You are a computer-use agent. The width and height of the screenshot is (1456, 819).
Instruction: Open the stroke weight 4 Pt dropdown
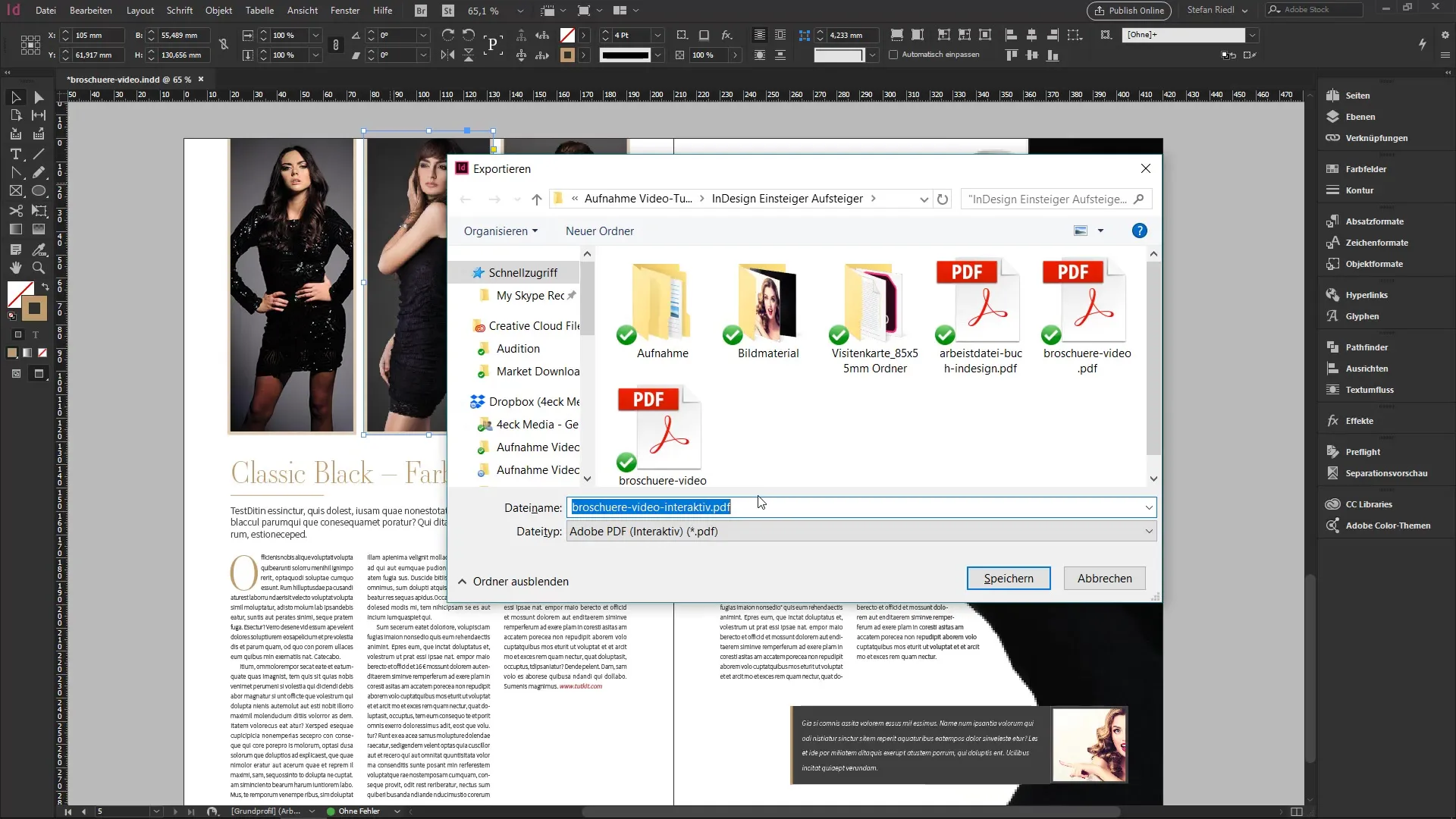coord(658,35)
